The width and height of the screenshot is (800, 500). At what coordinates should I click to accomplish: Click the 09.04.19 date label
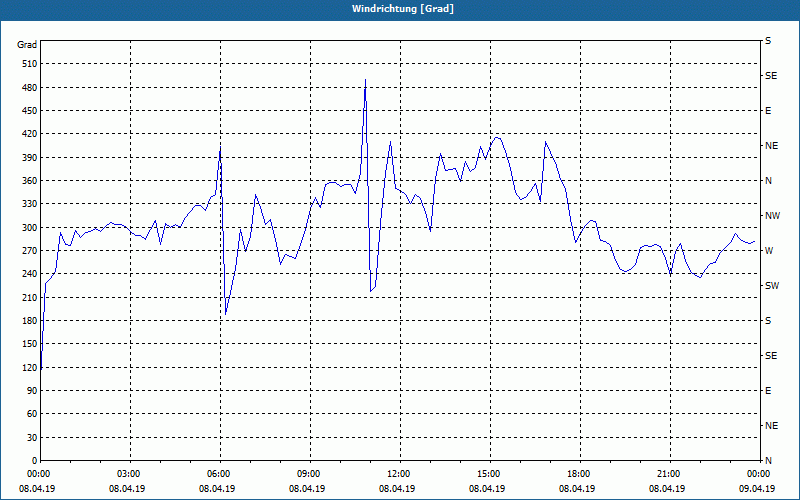[x=758, y=489]
